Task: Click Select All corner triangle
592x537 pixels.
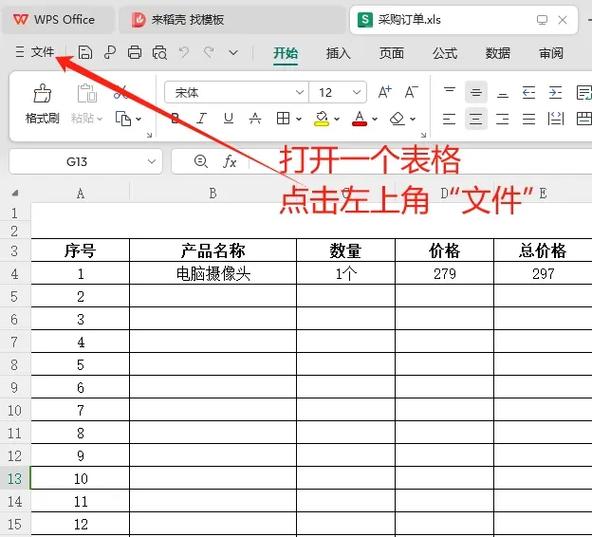Action: pyautogui.click(x=15, y=193)
